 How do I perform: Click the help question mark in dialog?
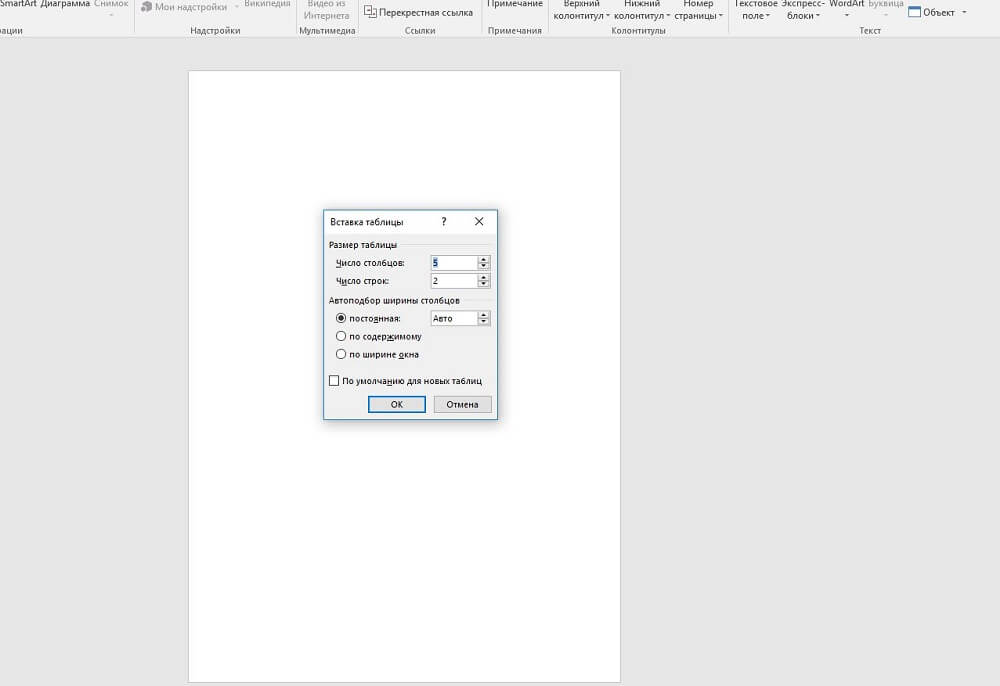coord(444,222)
